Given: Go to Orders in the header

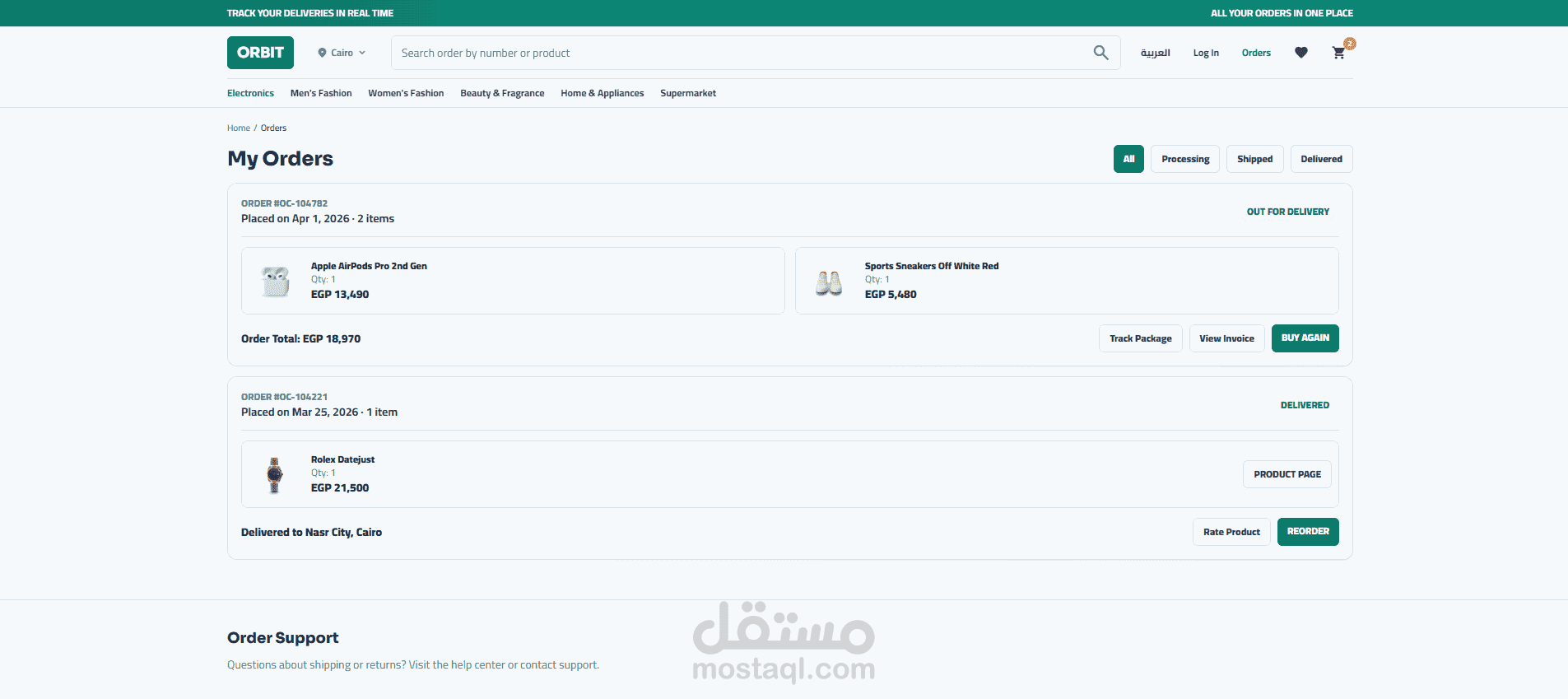Looking at the screenshot, I should pos(1256,53).
